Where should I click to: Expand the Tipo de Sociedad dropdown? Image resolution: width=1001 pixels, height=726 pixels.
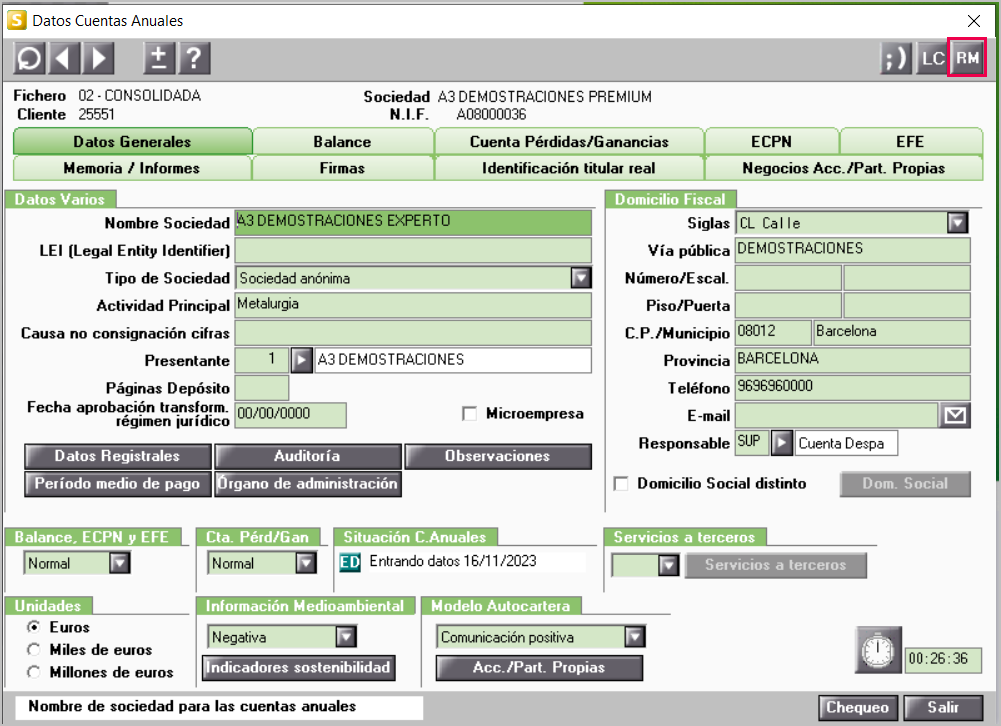pos(580,278)
